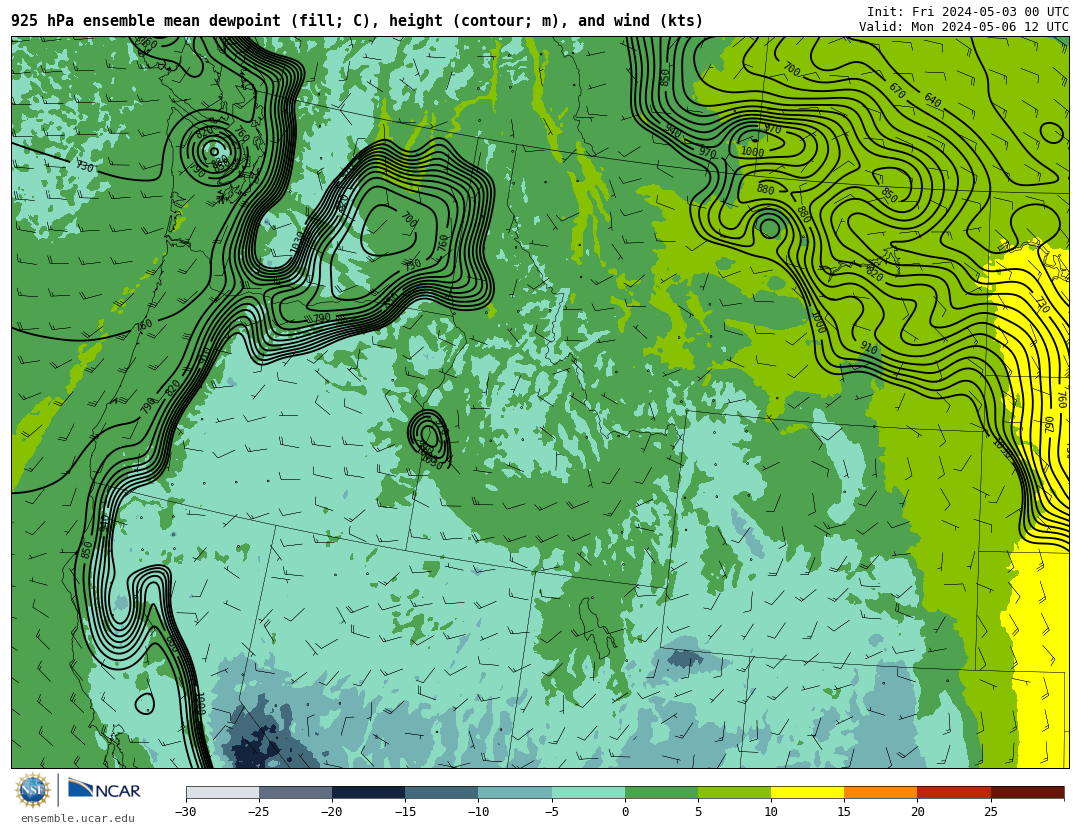
Task: Click the 10 colorbar tick label
Action: click(x=771, y=812)
